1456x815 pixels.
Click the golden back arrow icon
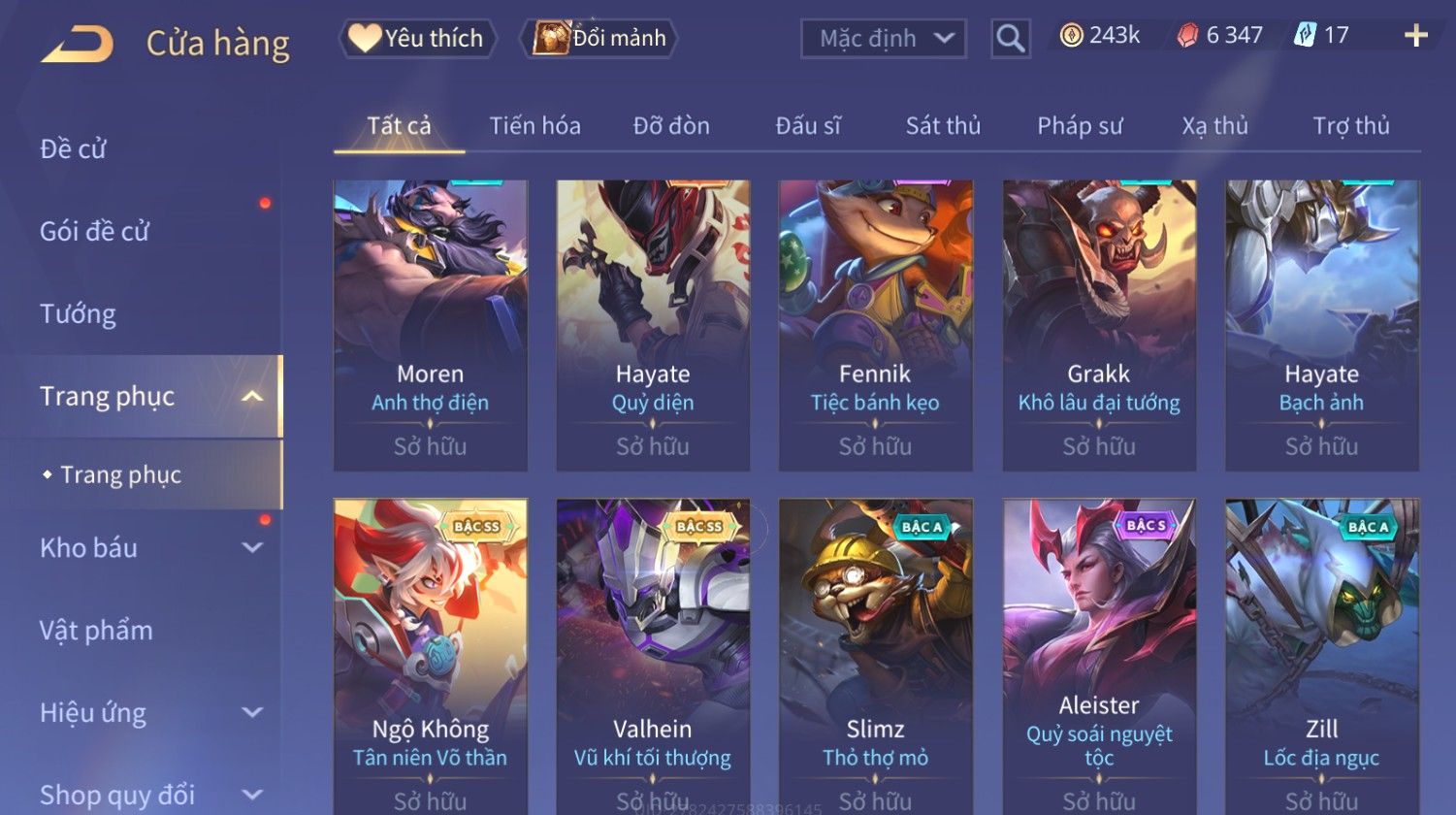pos(78,44)
